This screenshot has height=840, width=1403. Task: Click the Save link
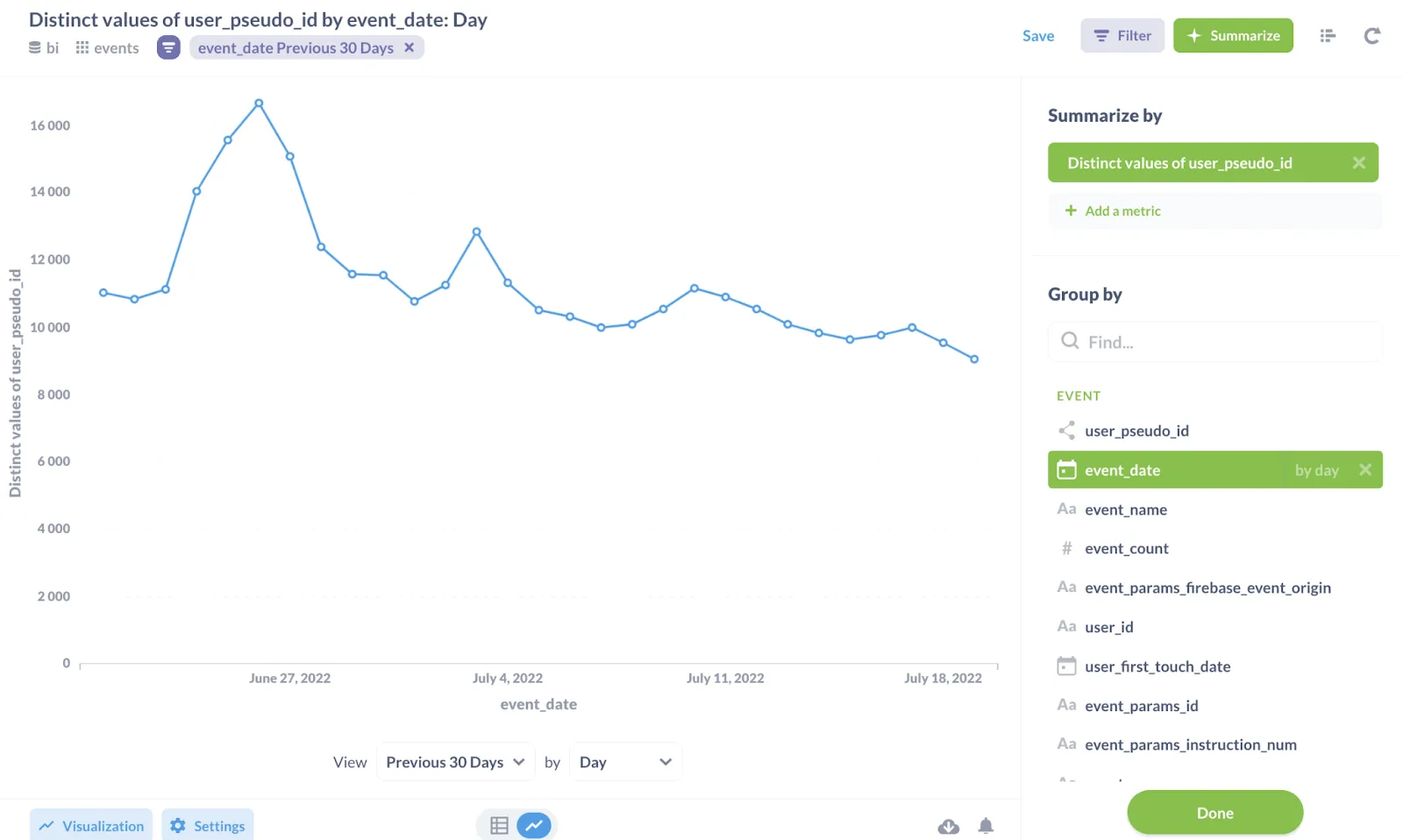1037,36
